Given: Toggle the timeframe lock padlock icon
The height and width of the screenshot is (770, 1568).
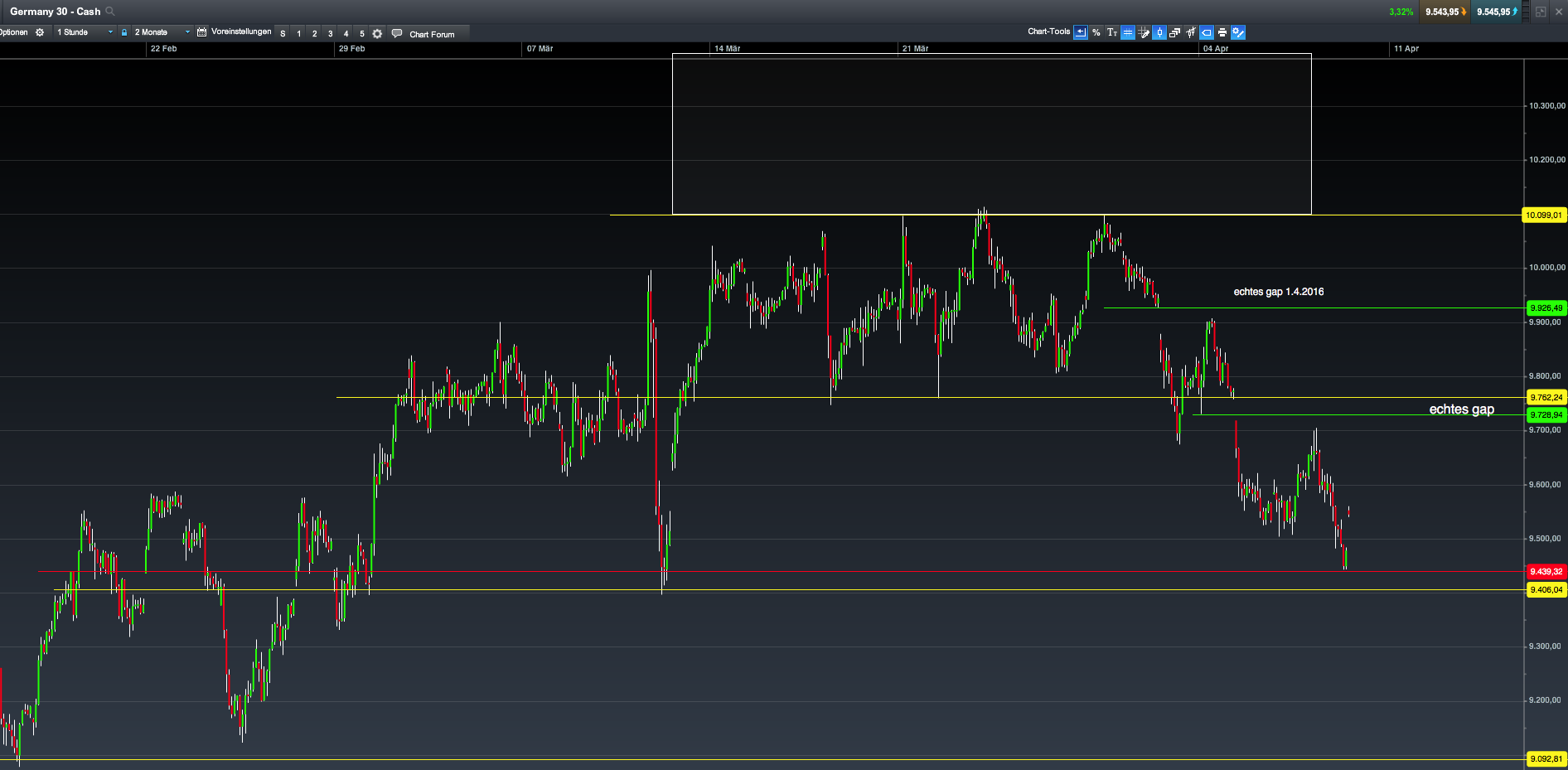Looking at the screenshot, I should tap(124, 31).
